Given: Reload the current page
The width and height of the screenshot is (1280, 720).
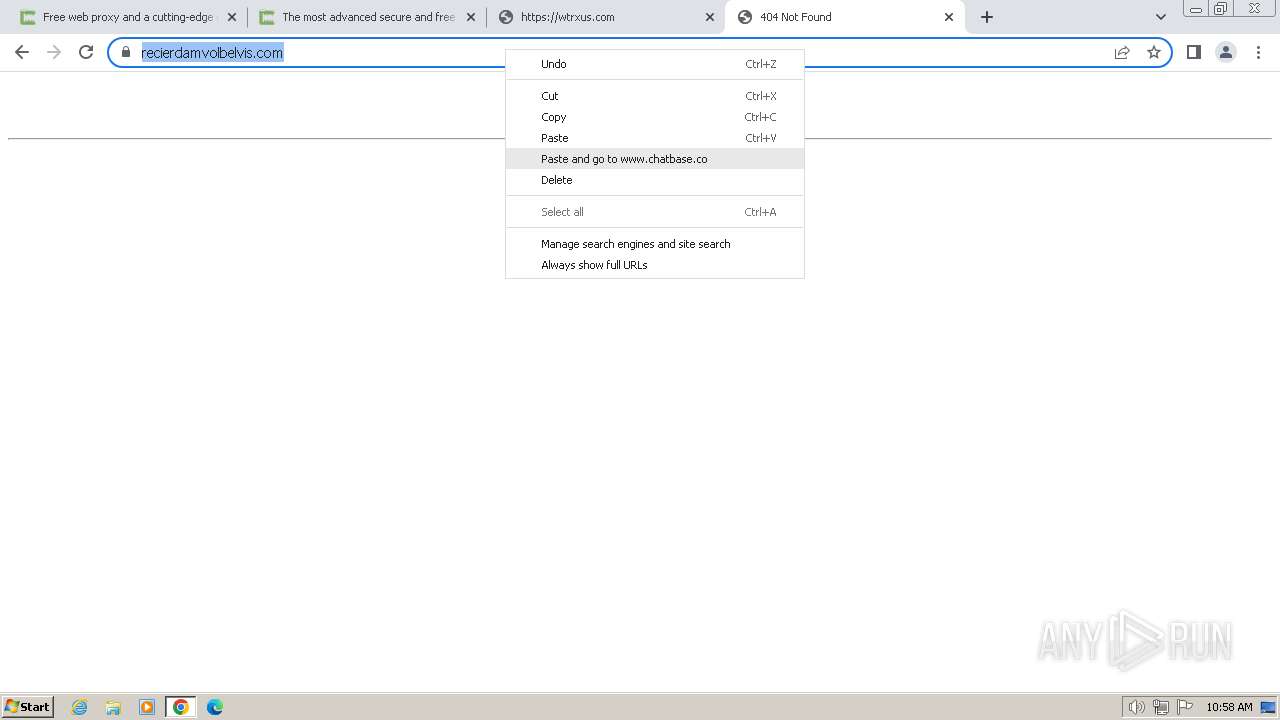Looking at the screenshot, I should pos(86,52).
